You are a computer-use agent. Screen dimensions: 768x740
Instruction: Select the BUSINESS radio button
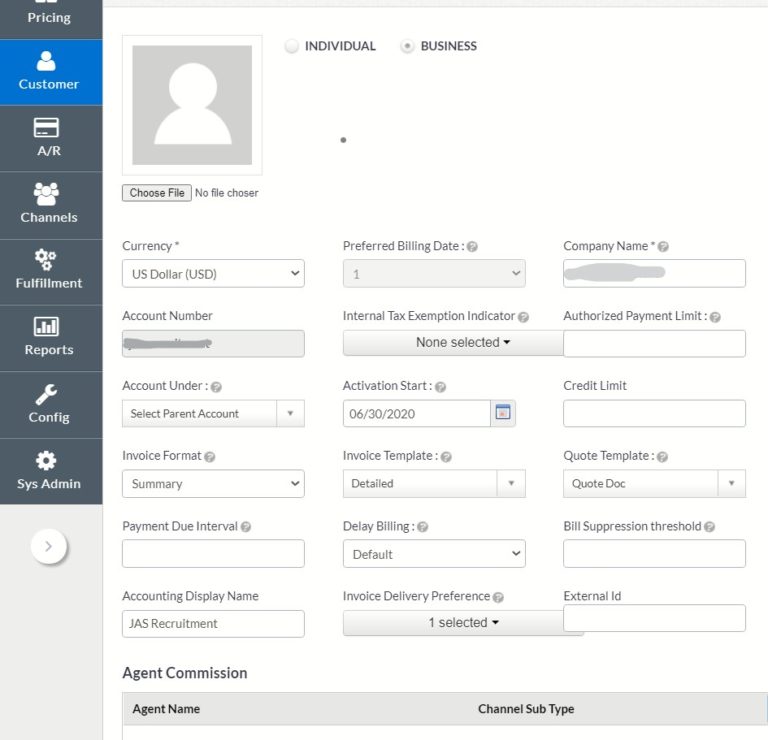pos(407,46)
